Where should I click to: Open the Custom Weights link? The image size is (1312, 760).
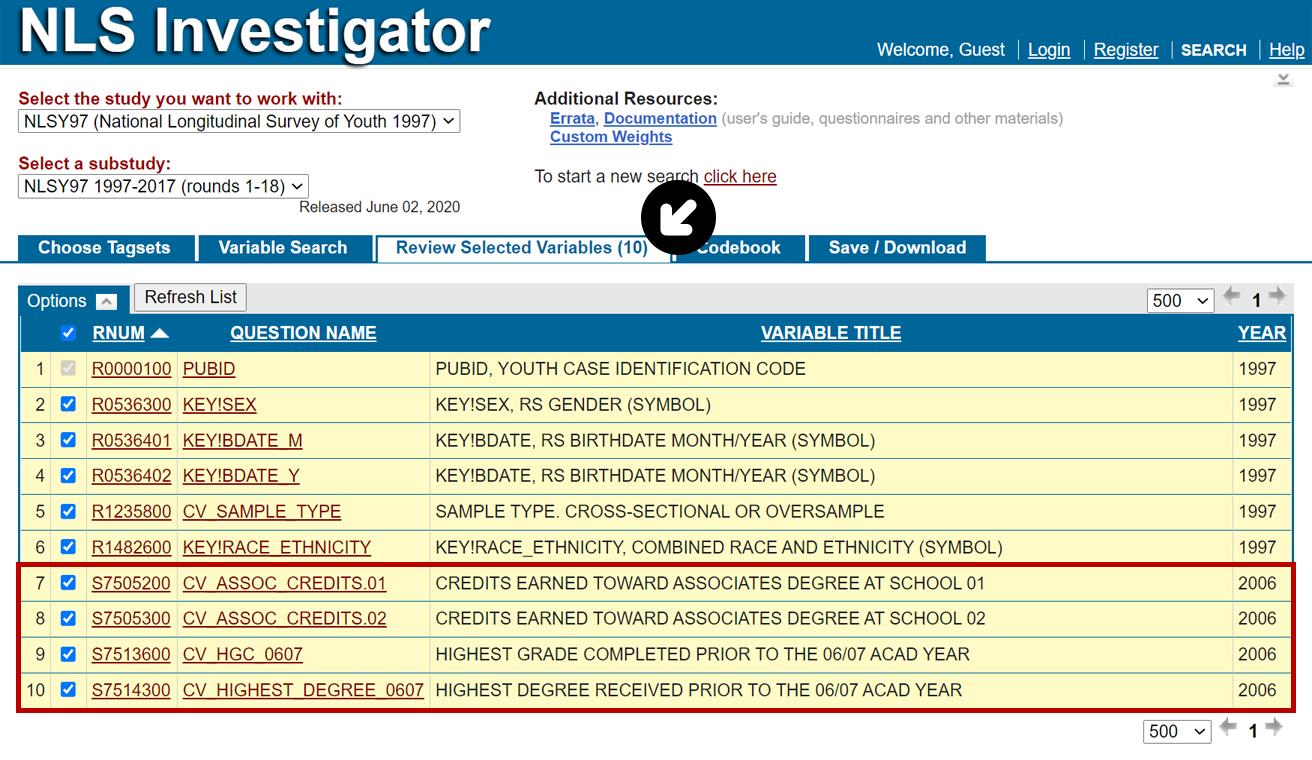point(611,137)
